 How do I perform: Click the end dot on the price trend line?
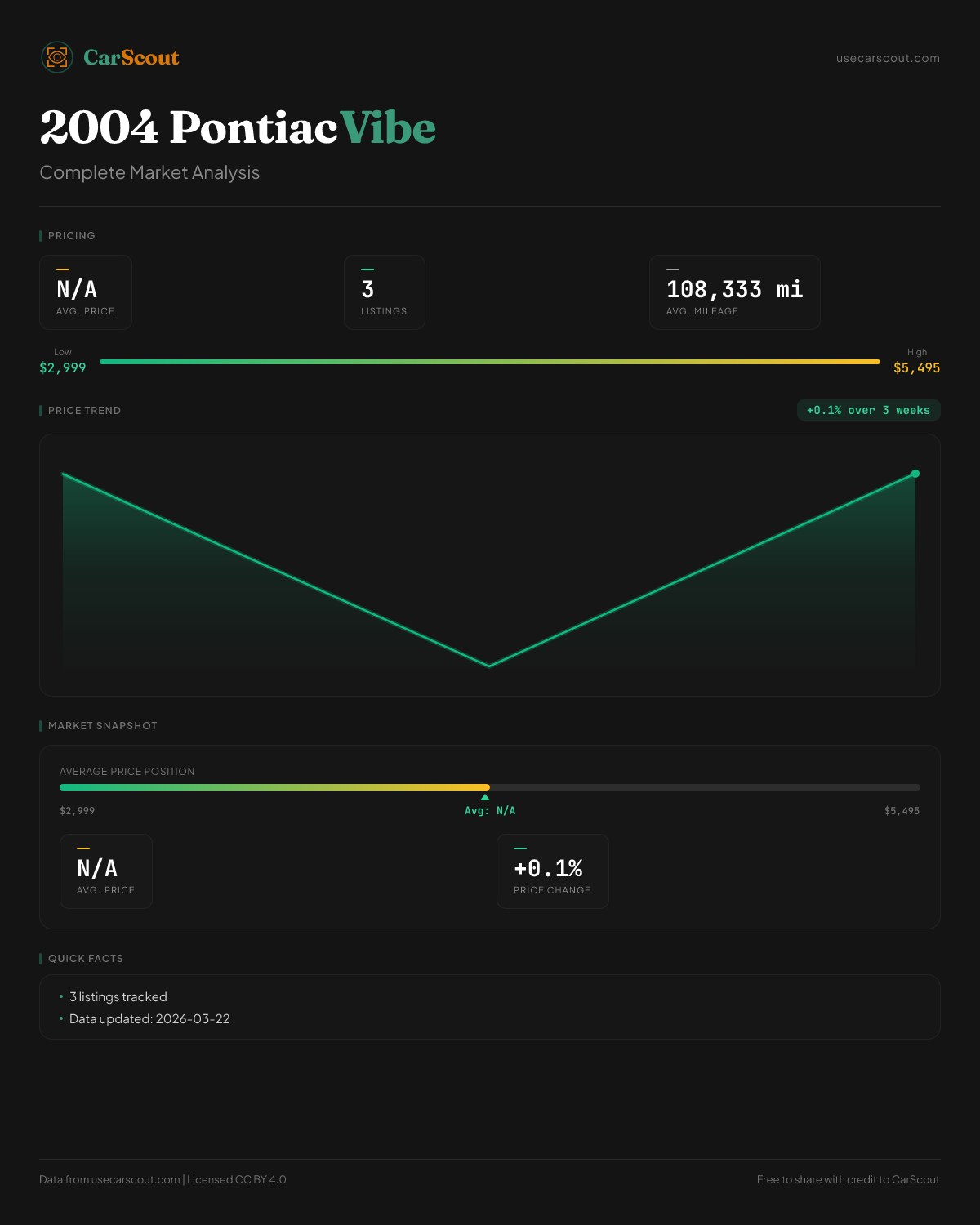point(915,474)
